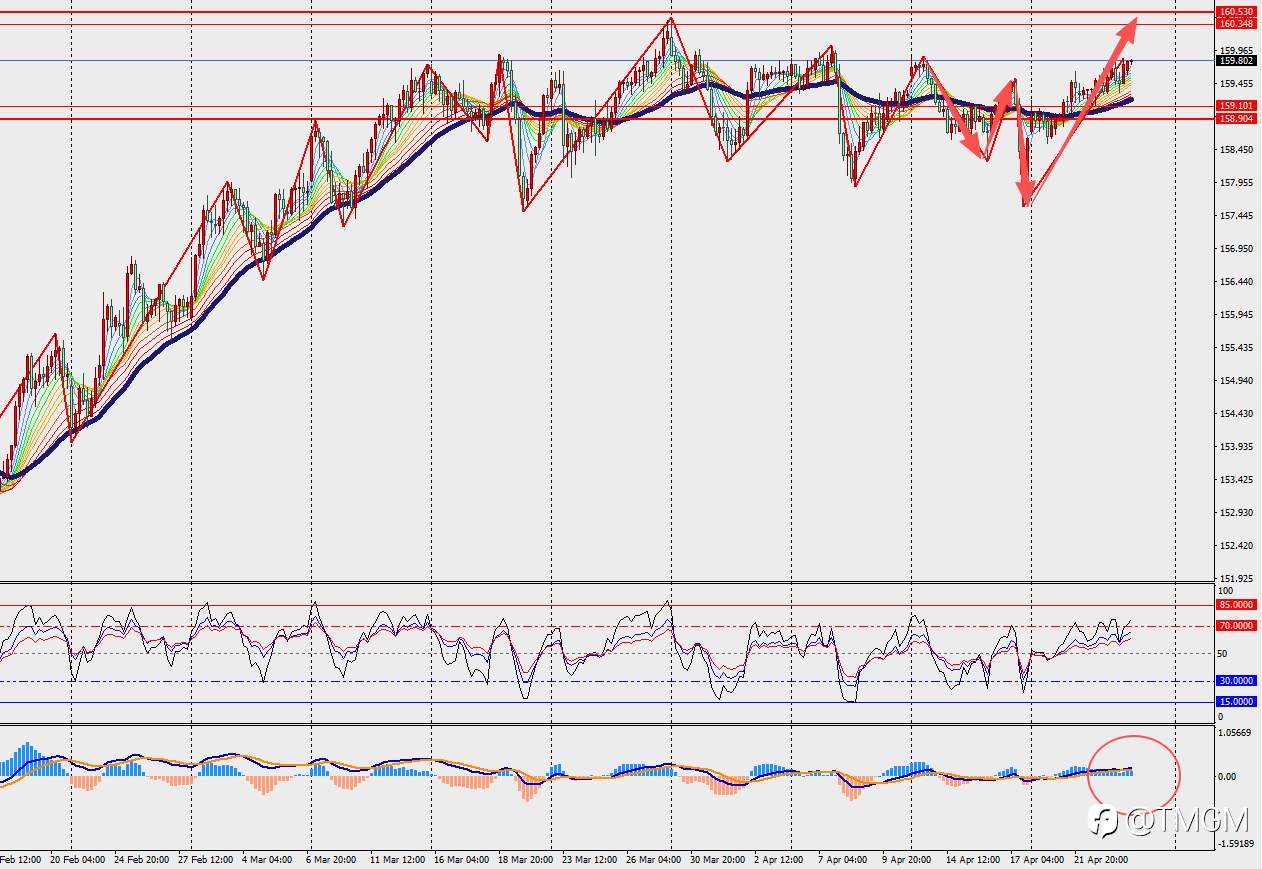Select the current price label 159.802
Screen dimensions: 1262x869
tap(1236, 60)
